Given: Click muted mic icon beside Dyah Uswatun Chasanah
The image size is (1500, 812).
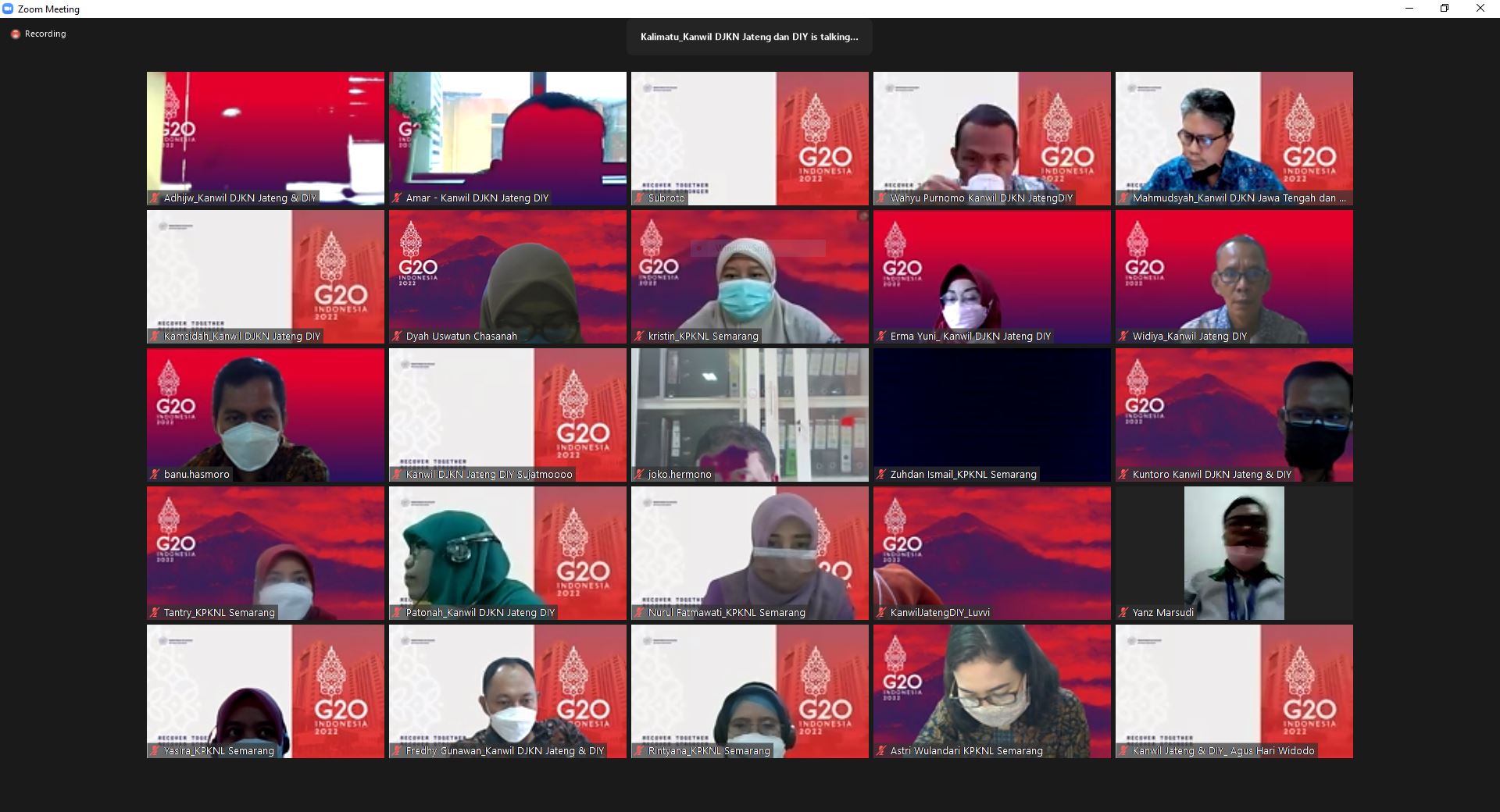Looking at the screenshot, I should pos(397,337).
